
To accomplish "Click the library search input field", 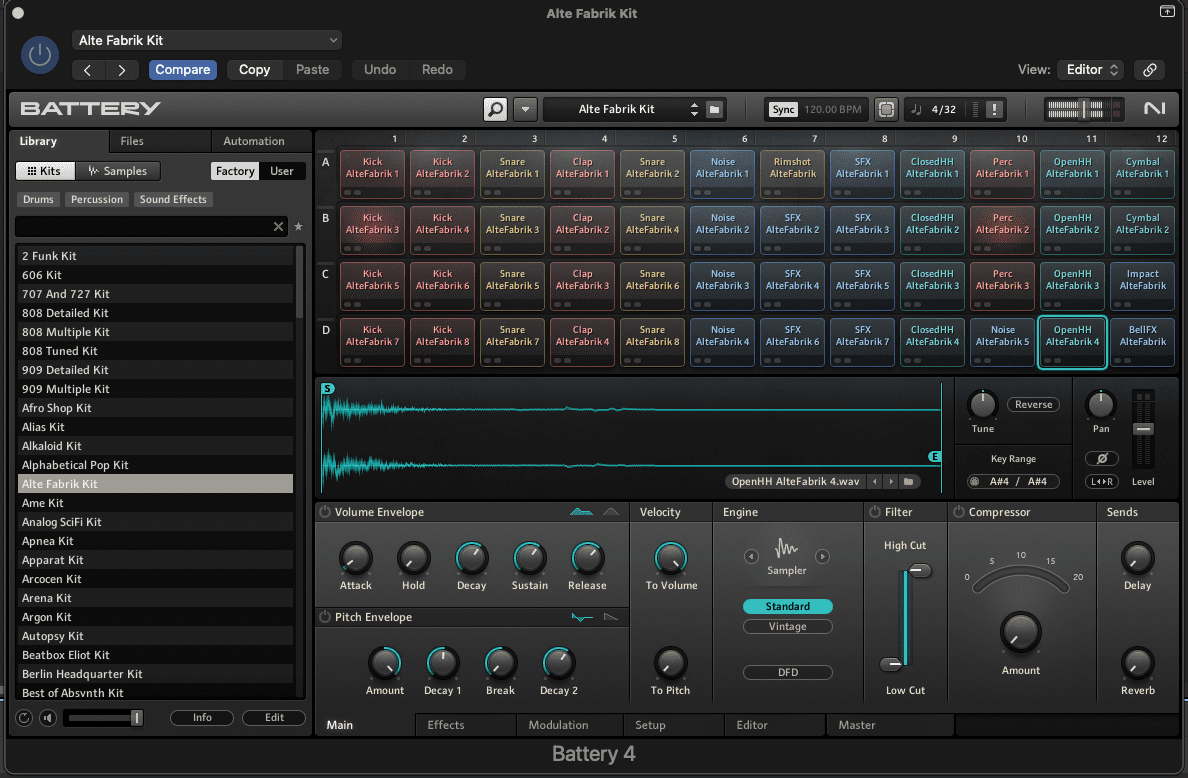I will tap(143, 227).
